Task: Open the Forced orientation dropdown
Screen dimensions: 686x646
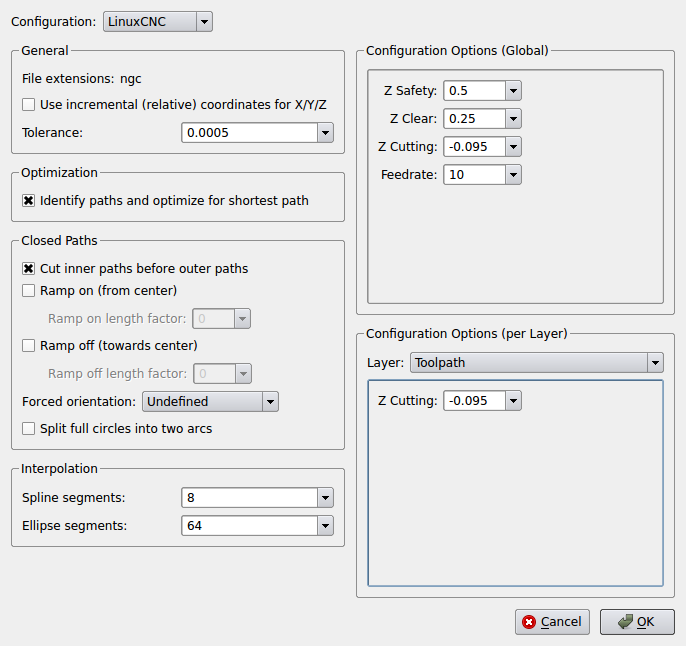Action: tap(210, 402)
